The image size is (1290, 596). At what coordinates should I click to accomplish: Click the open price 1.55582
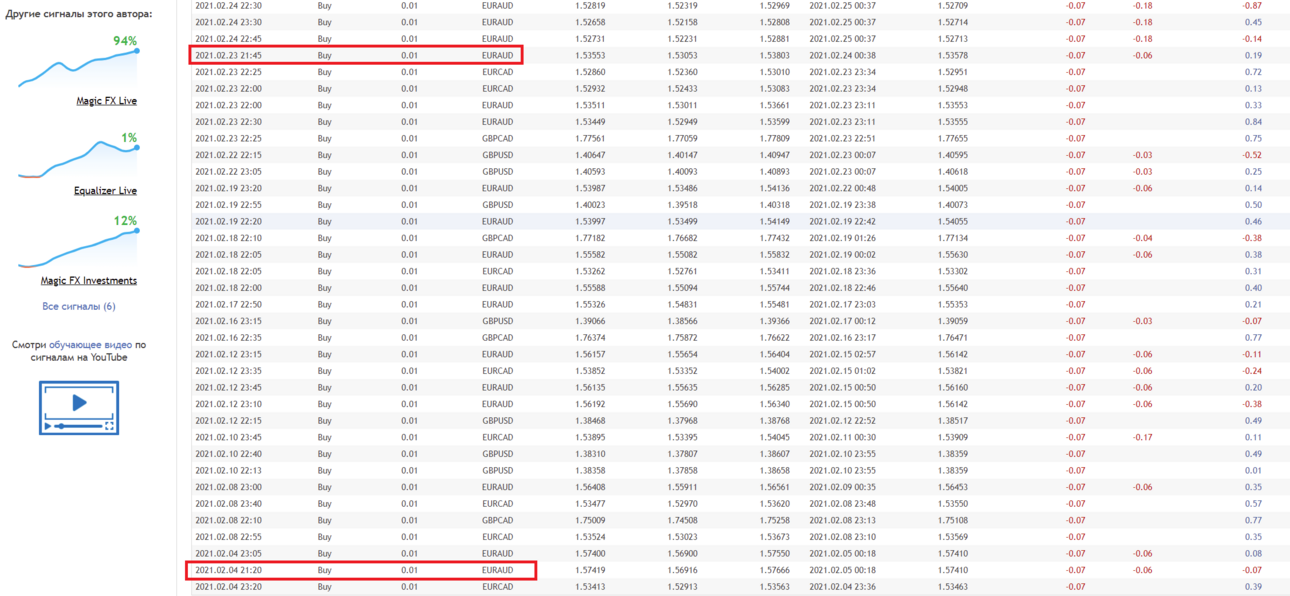[590, 254]
